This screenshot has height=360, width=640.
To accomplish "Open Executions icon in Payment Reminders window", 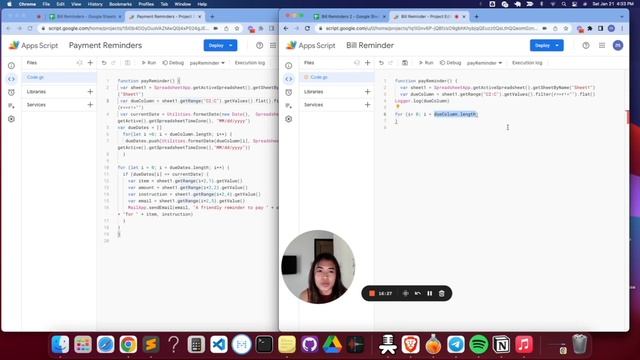I will click(11, 106).
